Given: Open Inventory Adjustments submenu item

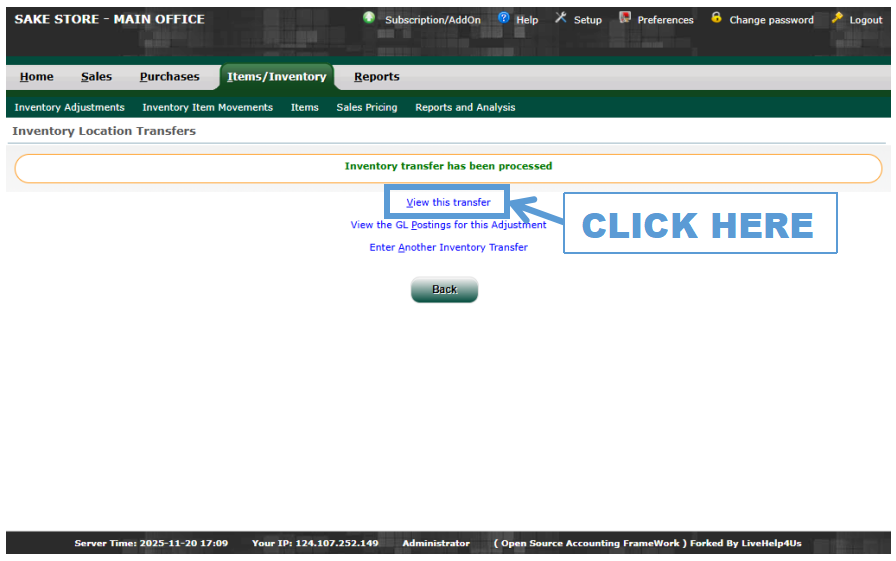Looking at the screenshot, I should [69, 107].
